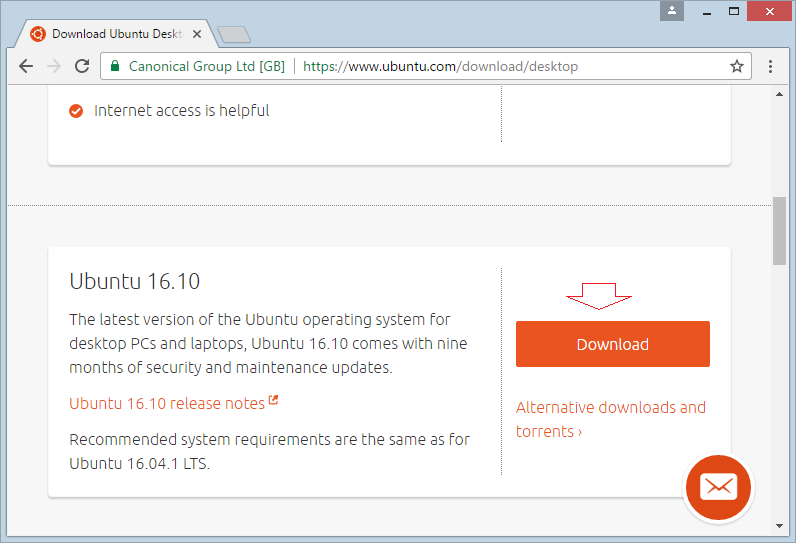Bookmark this page with the star icon
The height and width of the screenshot is (543, 796).
point(737,66)
